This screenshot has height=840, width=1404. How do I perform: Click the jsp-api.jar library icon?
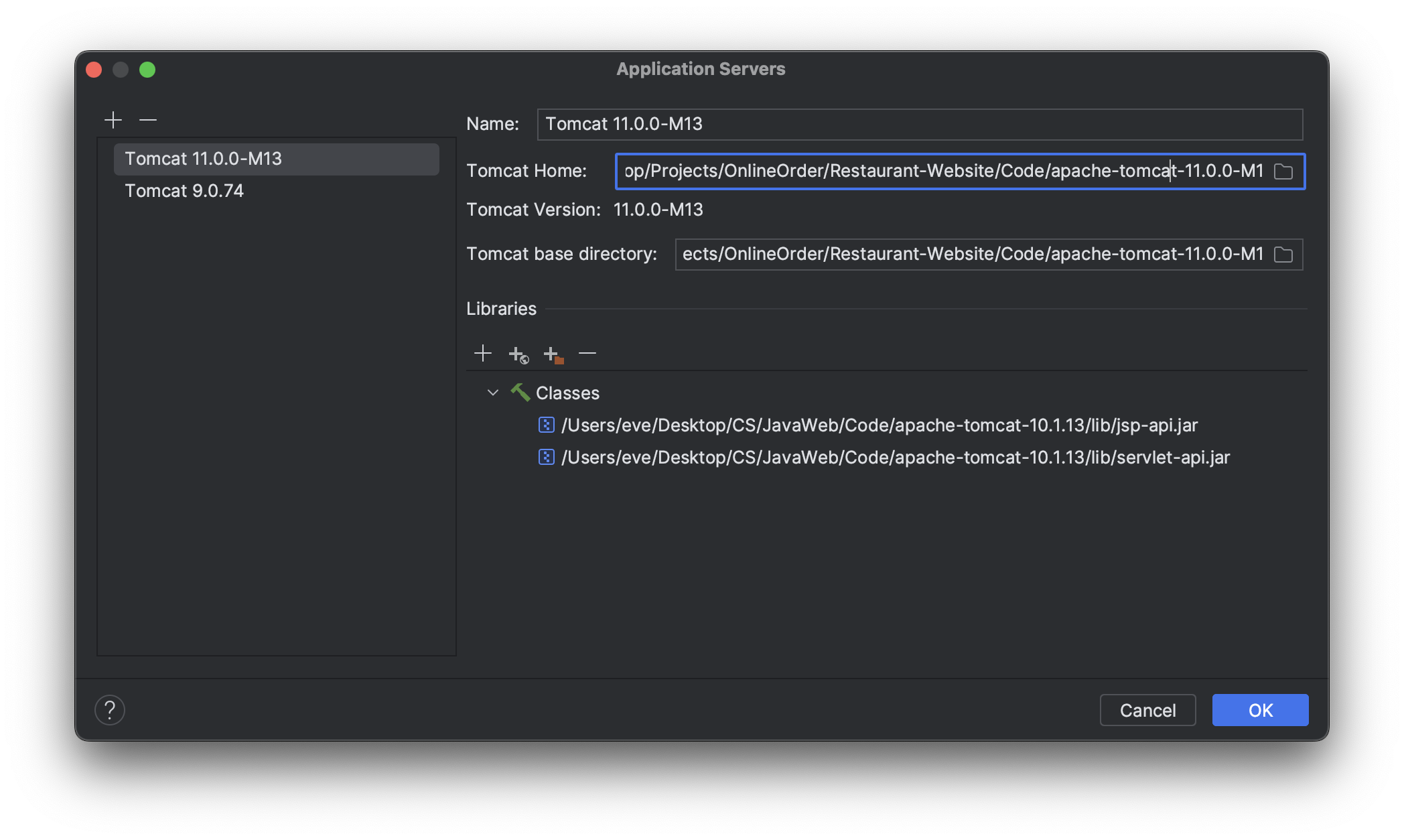point(546,425)
